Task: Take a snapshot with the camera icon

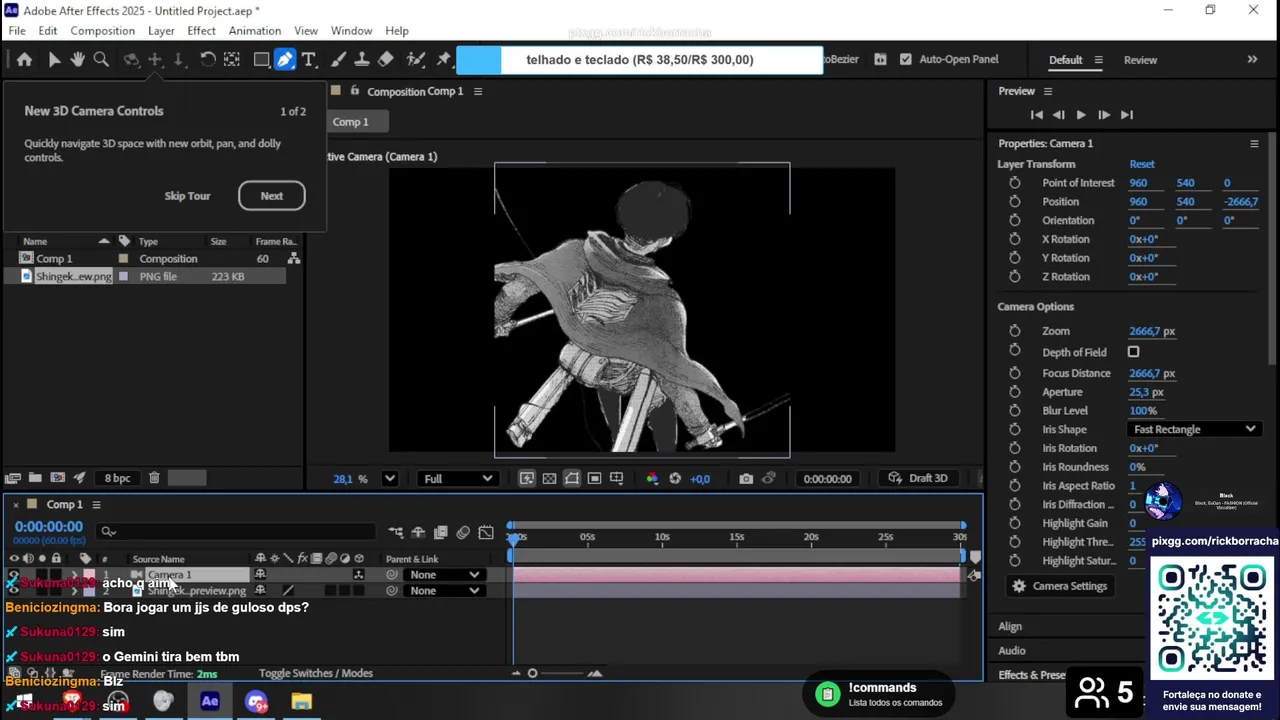Action: point(746,479)
